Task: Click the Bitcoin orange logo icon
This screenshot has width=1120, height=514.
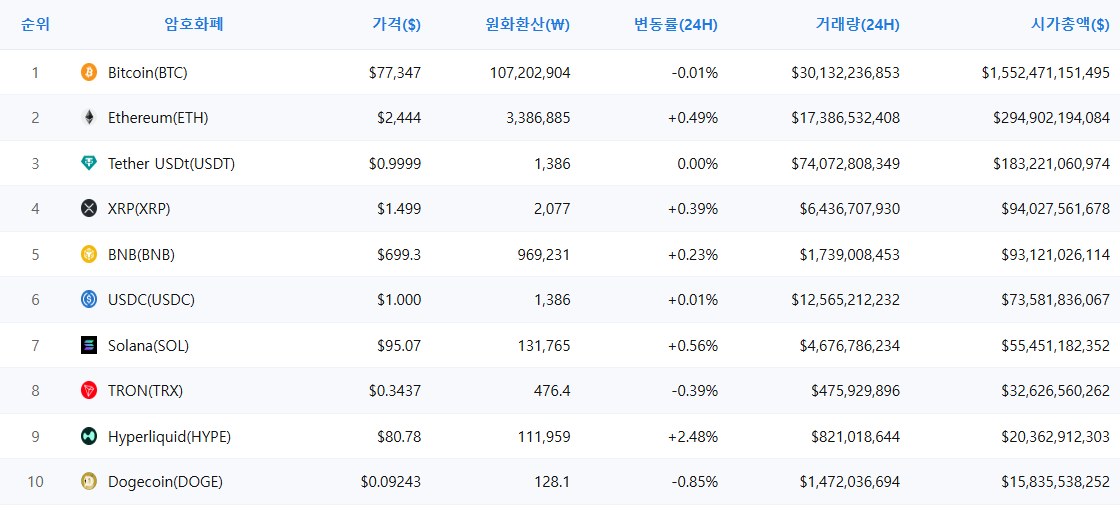Action: click(x=89, y=72)
